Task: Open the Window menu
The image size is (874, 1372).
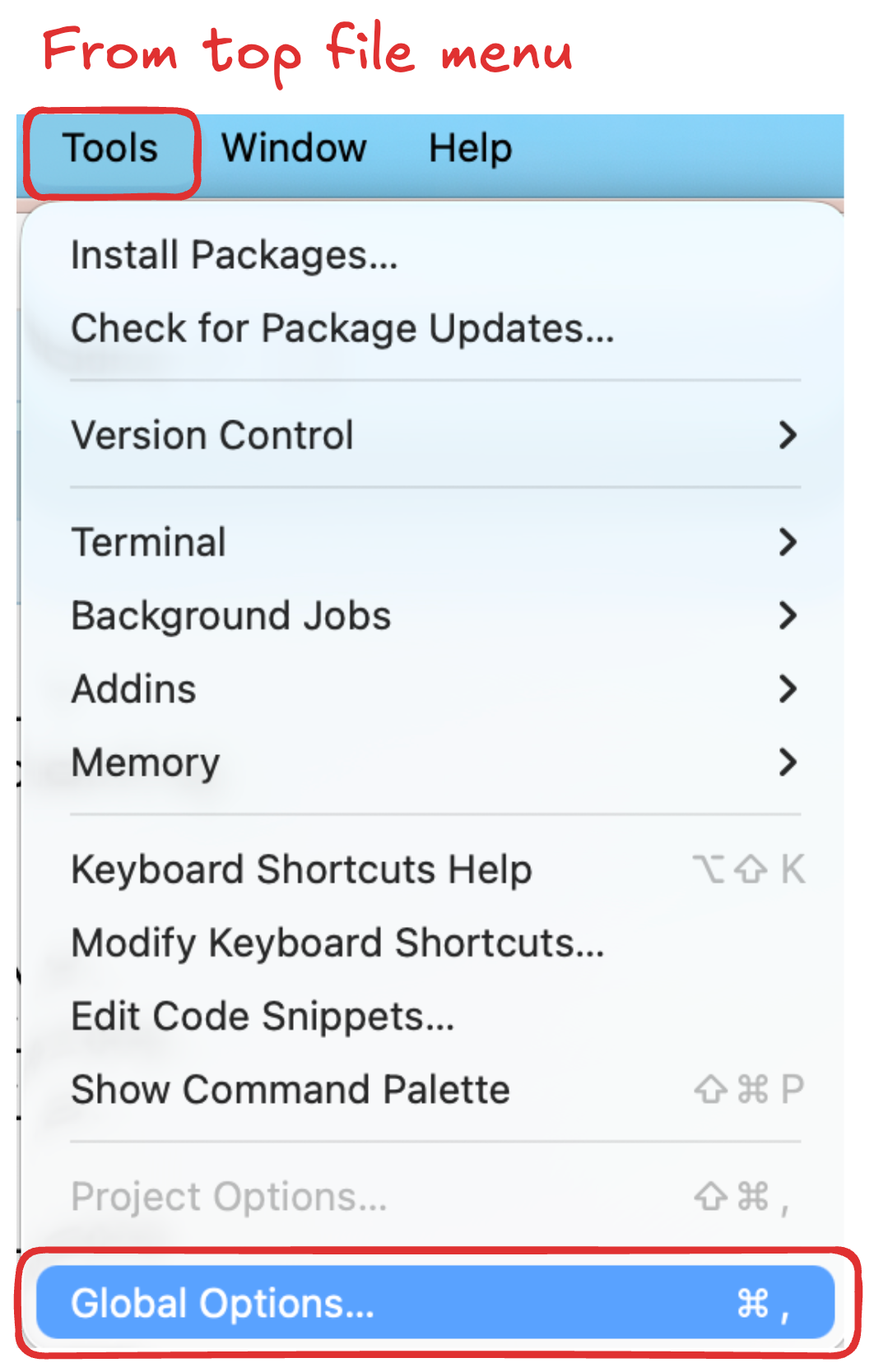Action: (x=293, y=149)
